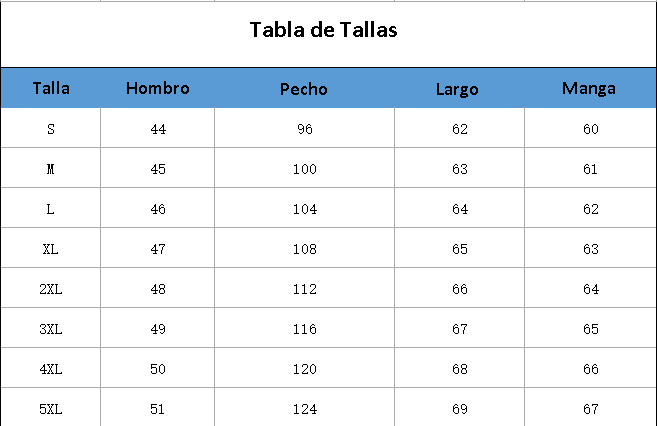Select the Talla column header

(51, 88)
